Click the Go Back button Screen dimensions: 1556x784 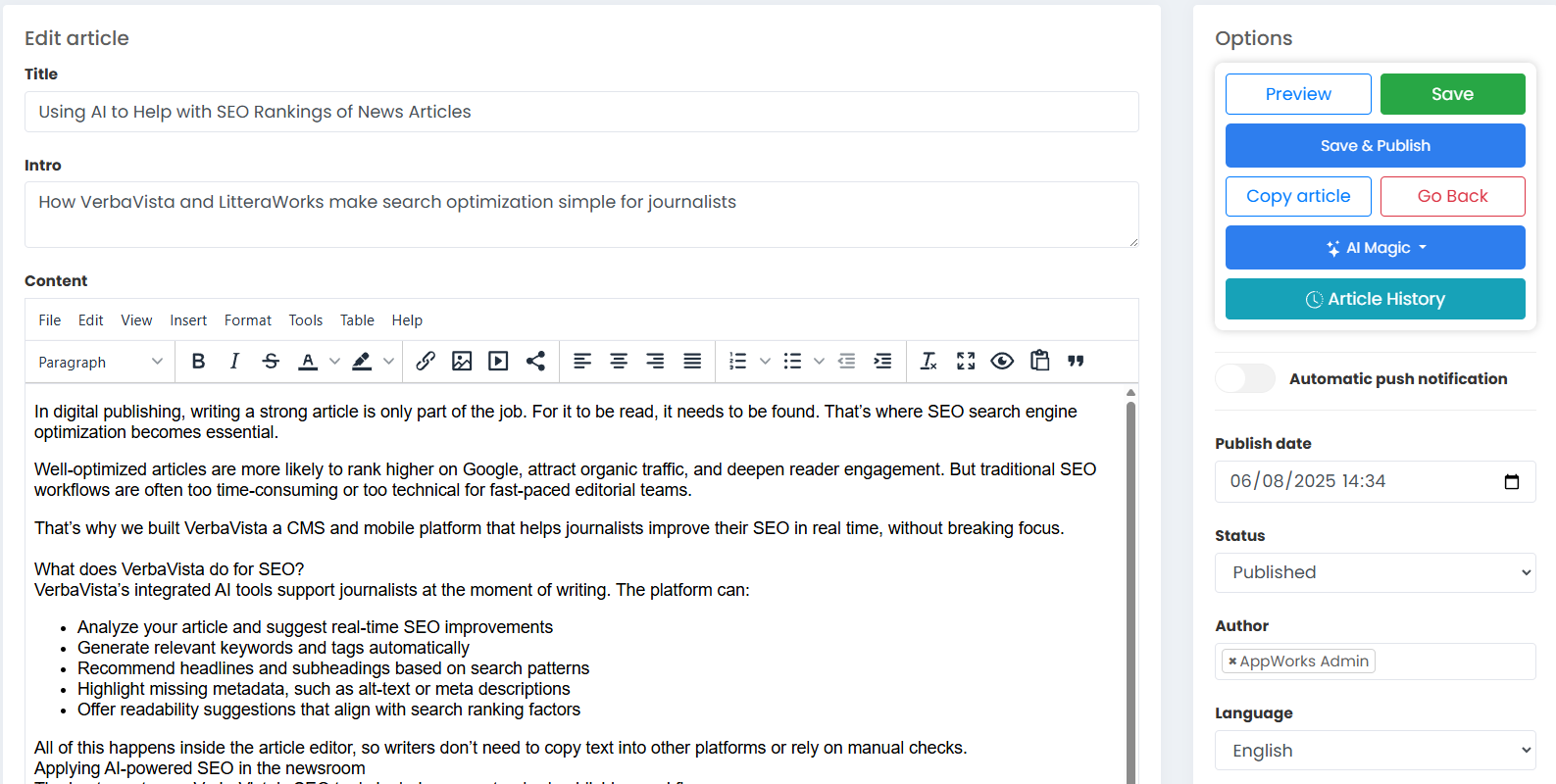click(1452, 196)
